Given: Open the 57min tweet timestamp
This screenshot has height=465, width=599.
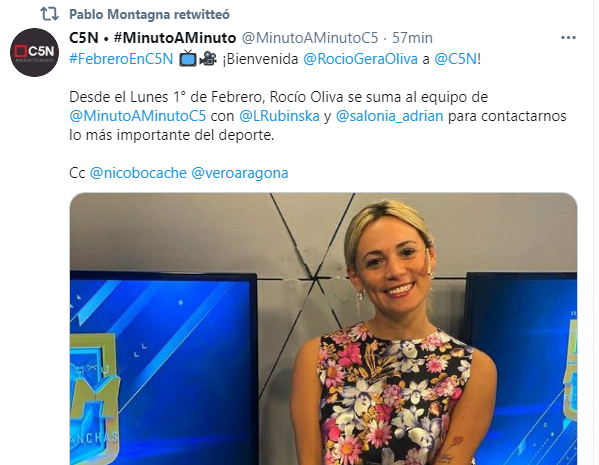Looking at the screenshot, I should (x=412, y=38).
